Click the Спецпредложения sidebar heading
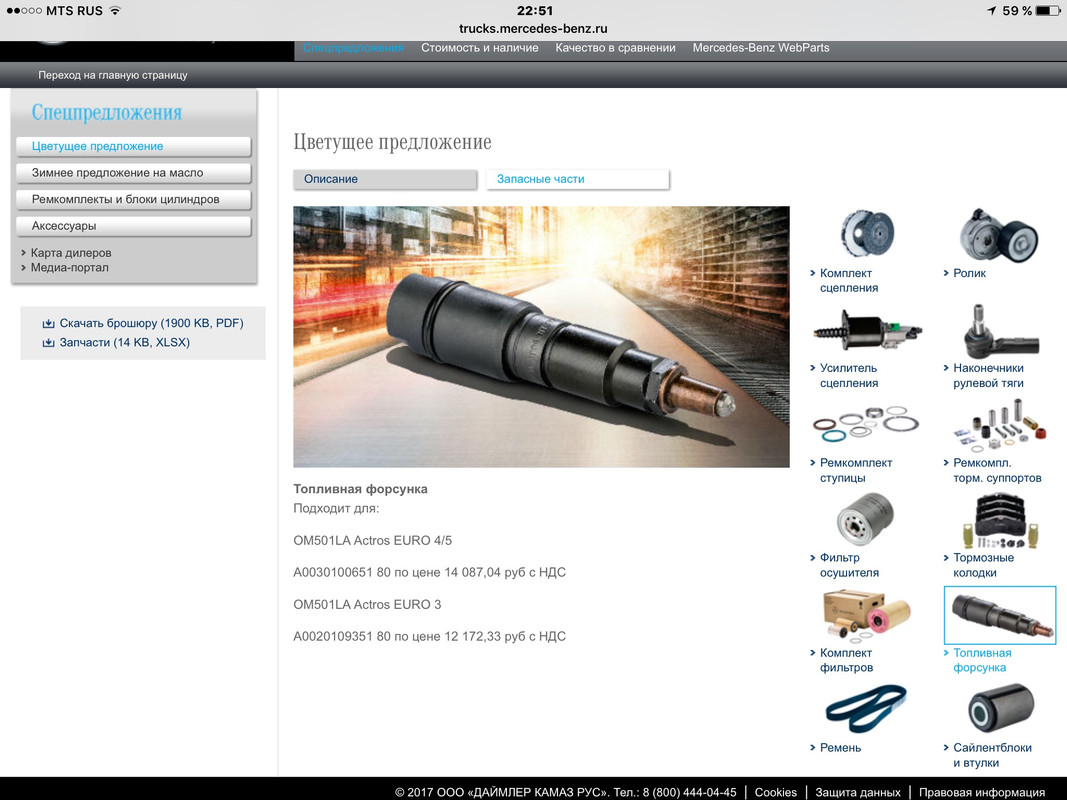 107,112
